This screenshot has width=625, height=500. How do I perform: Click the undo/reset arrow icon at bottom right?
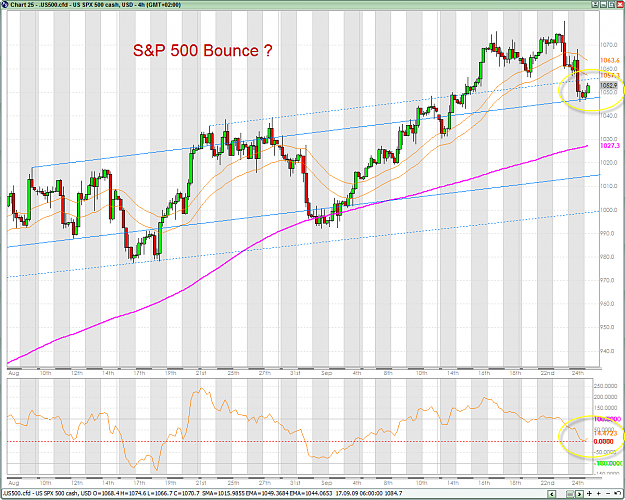click(617, 493)
